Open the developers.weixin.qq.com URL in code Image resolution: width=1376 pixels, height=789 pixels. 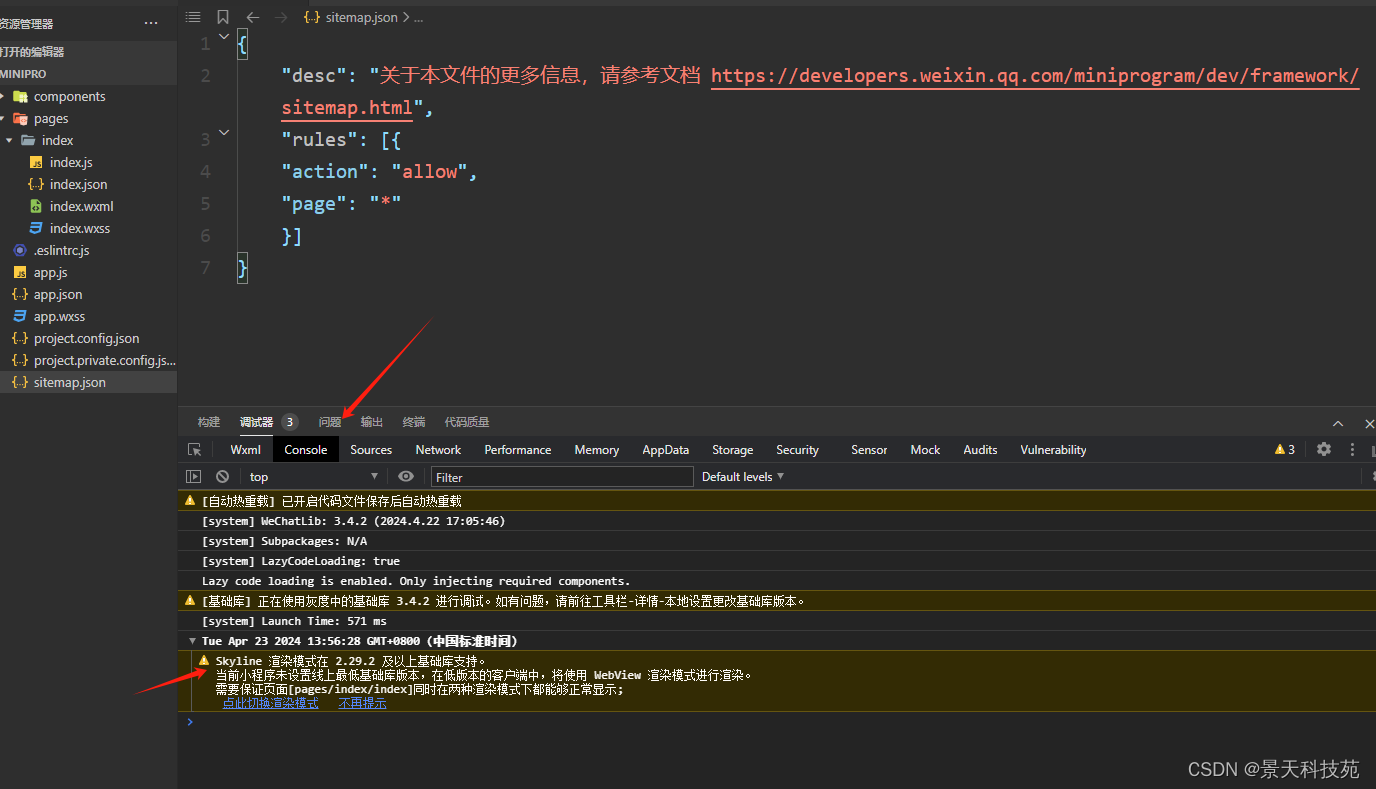[x=1035, y=76]
